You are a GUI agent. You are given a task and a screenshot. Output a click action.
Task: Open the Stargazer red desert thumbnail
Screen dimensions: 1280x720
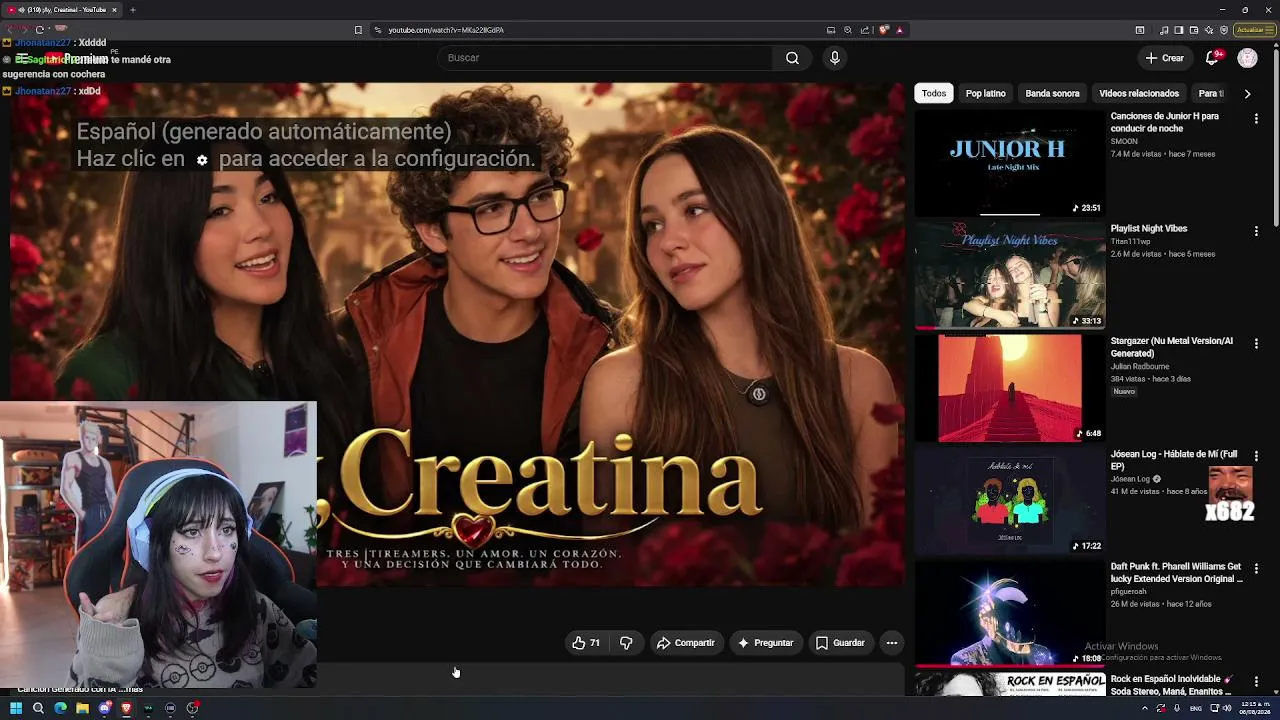coord(1010,388)
